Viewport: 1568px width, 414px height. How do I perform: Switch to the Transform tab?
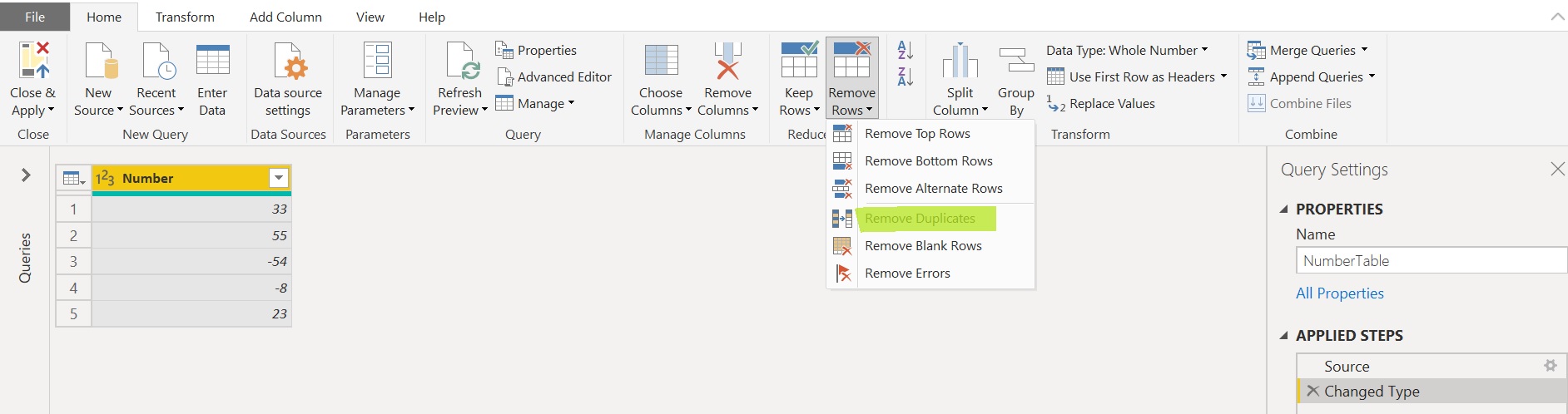pyautogui.click(x=185, y=17)
